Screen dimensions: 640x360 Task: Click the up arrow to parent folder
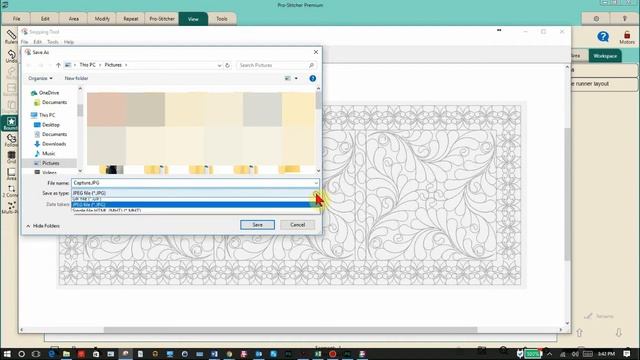tap(58, 65)
